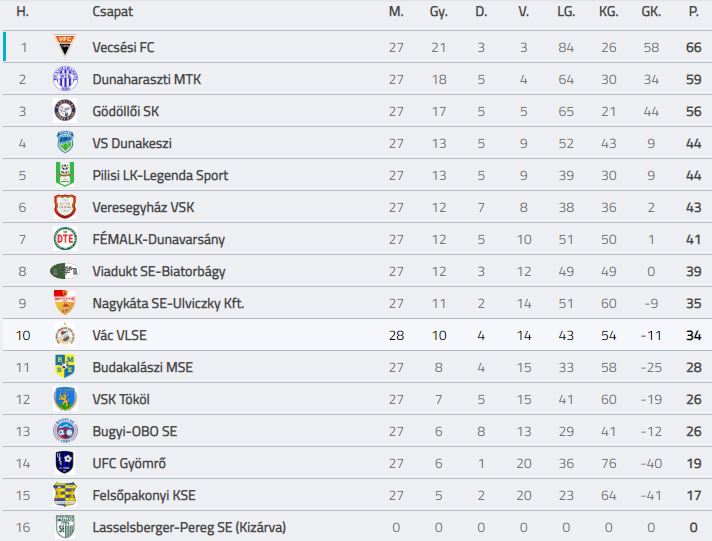Open the Bugyi-OBO SE team name
The image size is (712, 541).
point(135,432)
